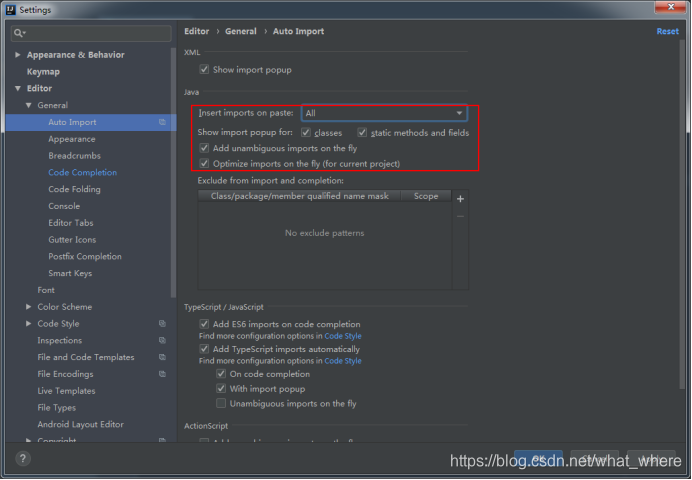Click the project-level icon beside Inspections
Viewport: 692px width, 480px height.
click(162, 340)
